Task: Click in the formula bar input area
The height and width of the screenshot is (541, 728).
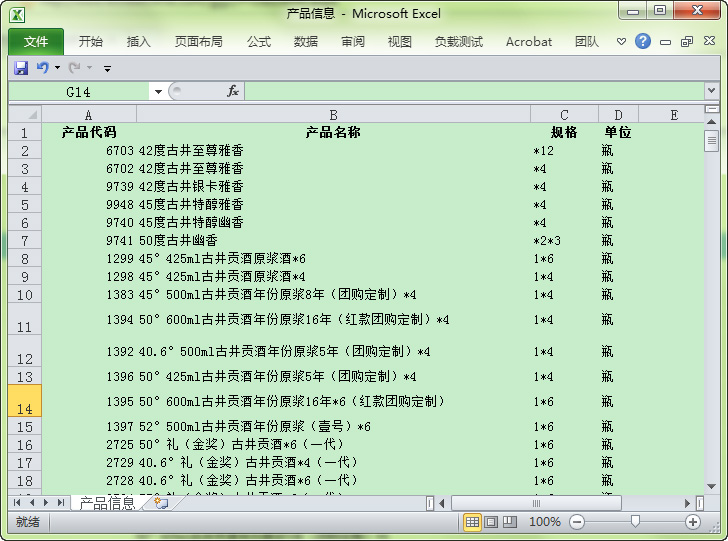Action: [x=474, y=91]
